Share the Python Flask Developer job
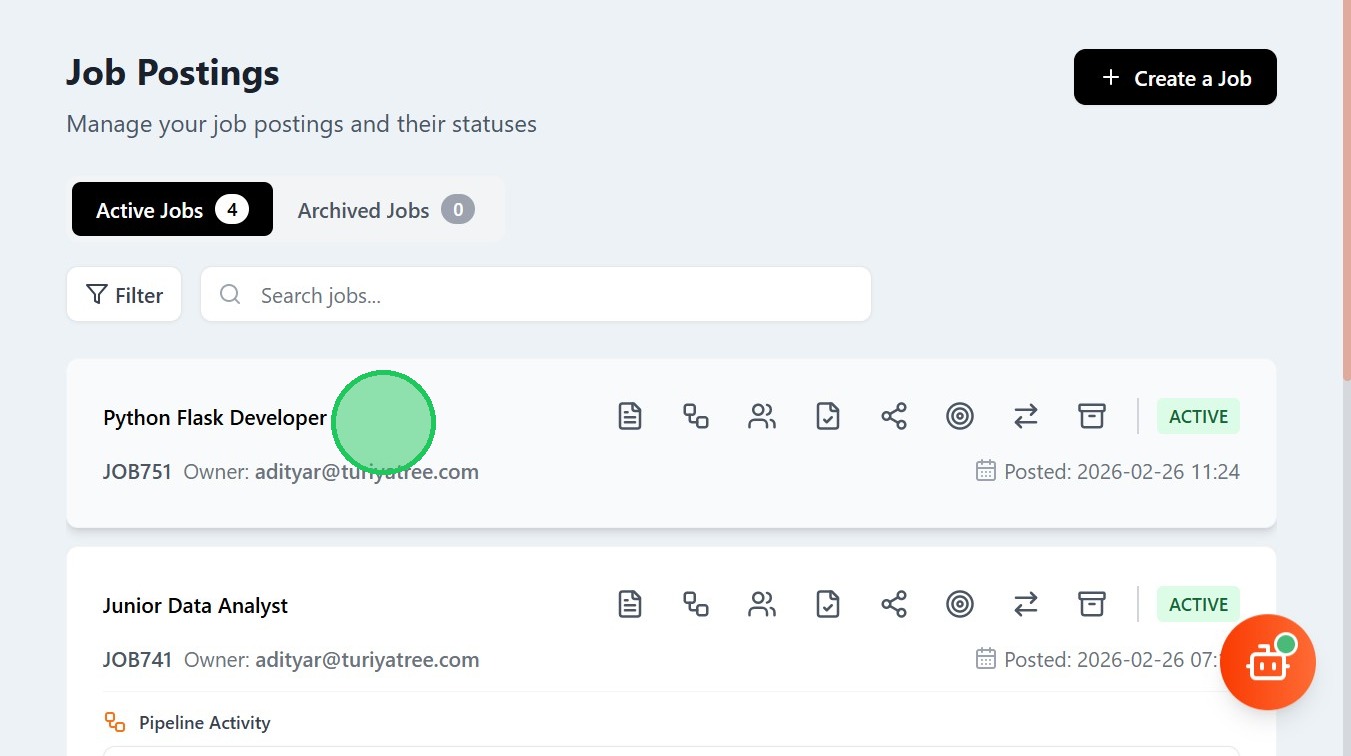Screen dimensions: 1351x756 click(894, 416)
